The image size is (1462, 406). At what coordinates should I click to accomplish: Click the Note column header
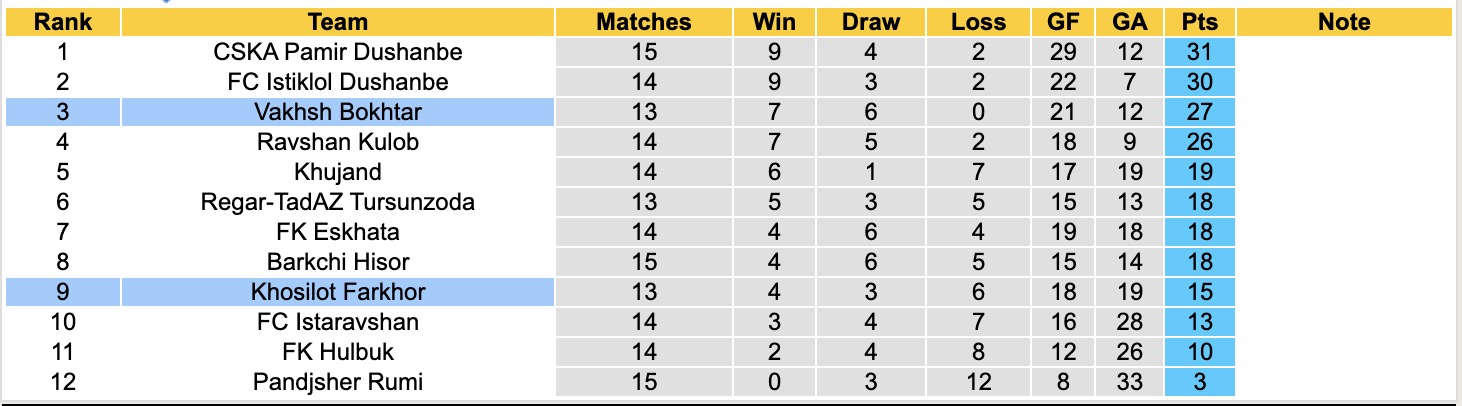[x=1344, y=22]
